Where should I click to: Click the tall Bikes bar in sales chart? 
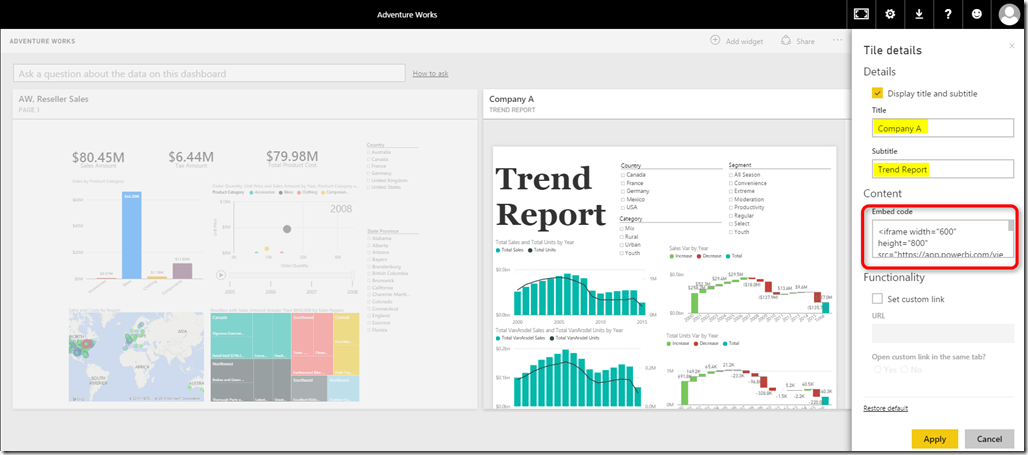[x=132, y=235]
